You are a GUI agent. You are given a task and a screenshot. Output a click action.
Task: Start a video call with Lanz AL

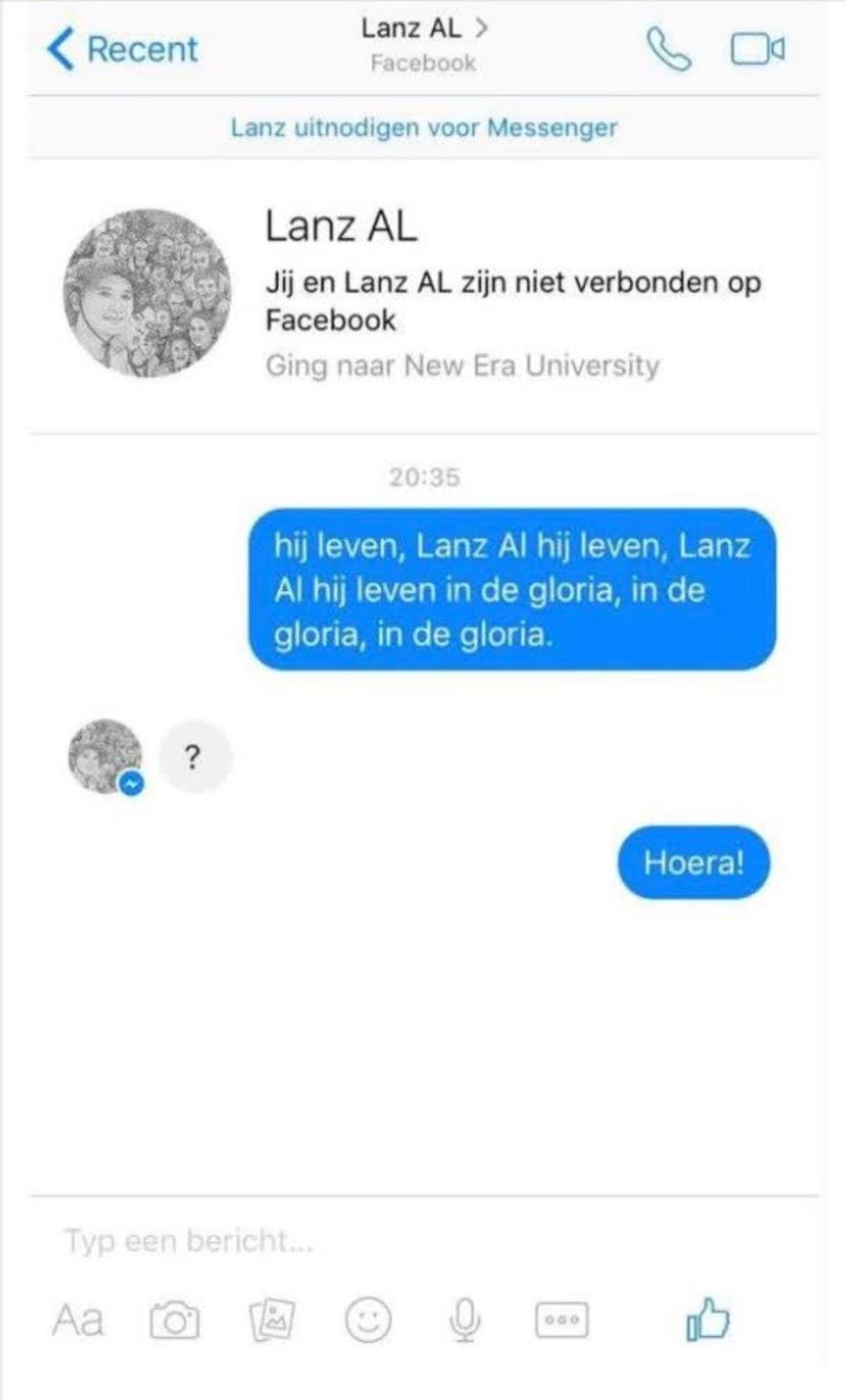tap(758, 49)
